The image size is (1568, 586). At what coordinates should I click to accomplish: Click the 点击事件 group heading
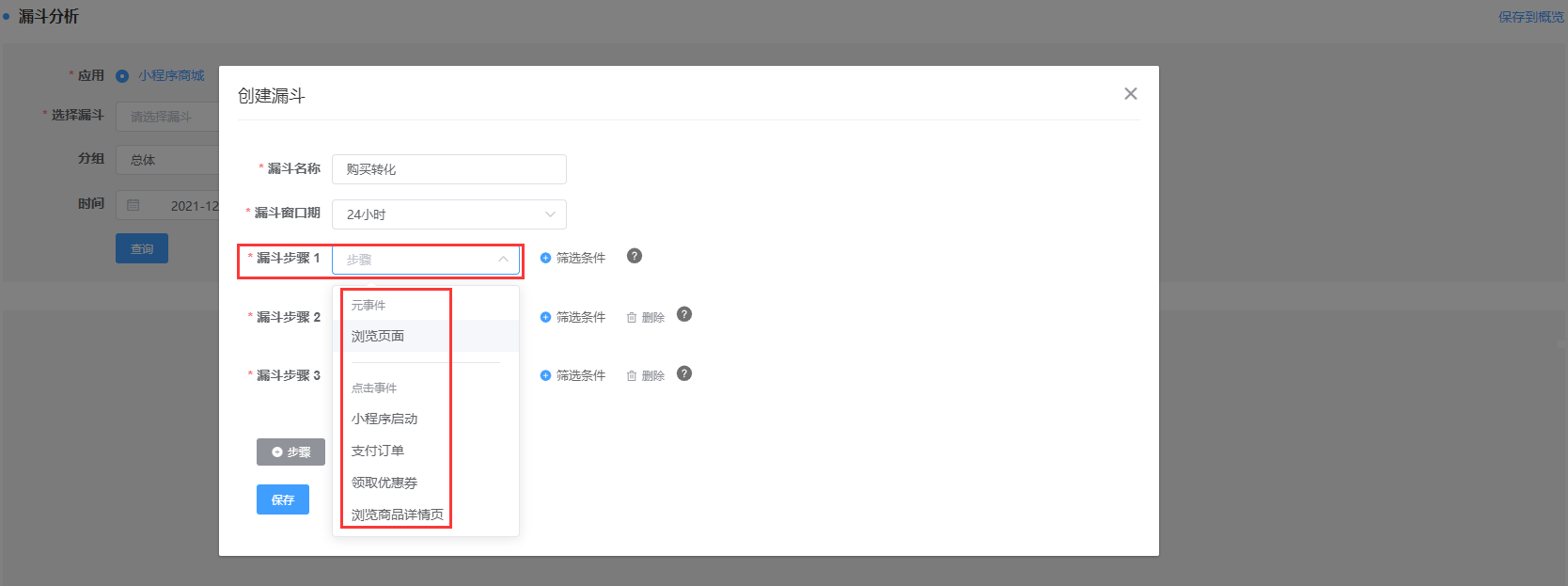pos(374,388)
